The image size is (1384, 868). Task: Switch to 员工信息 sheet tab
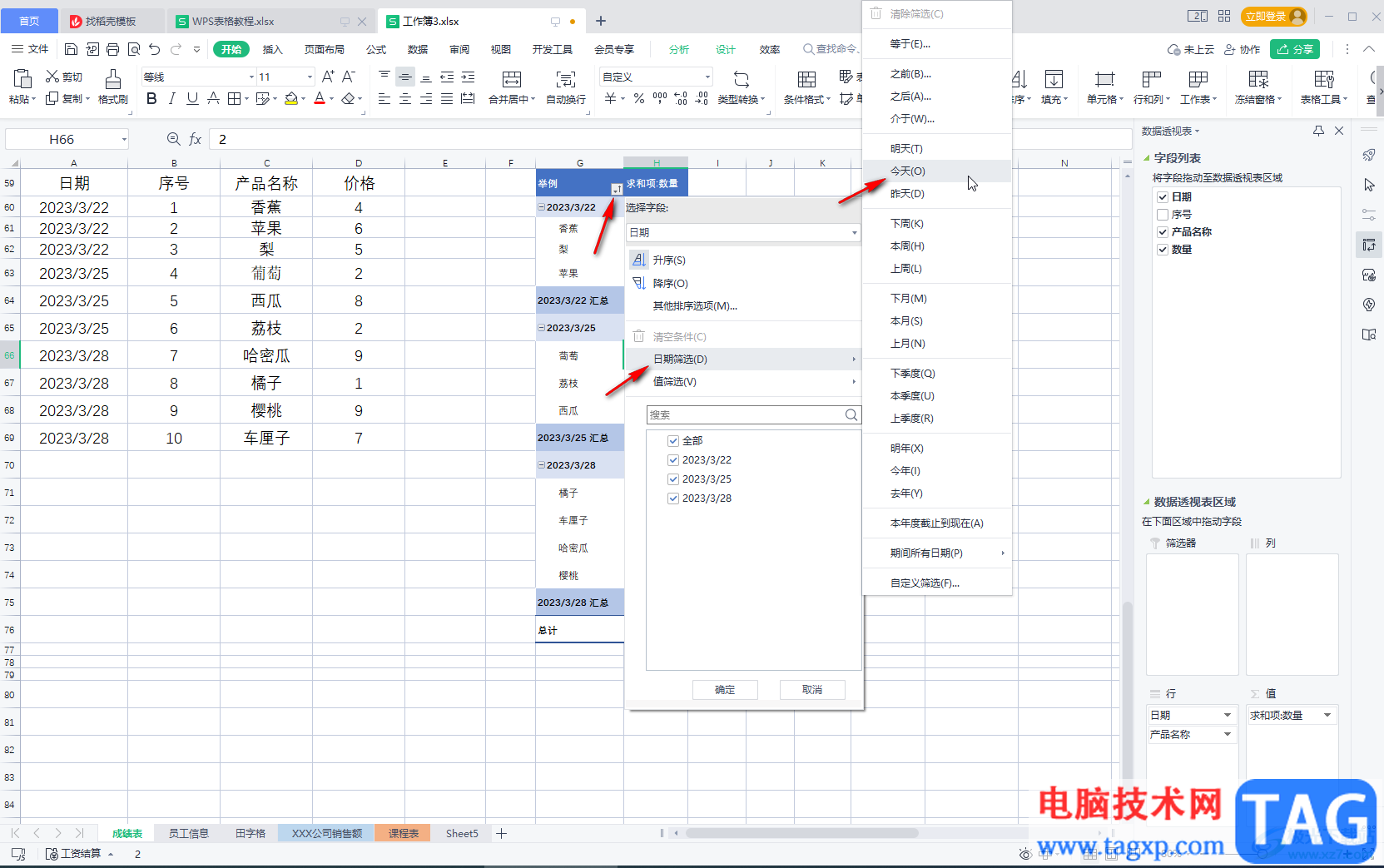click(189, 833)
